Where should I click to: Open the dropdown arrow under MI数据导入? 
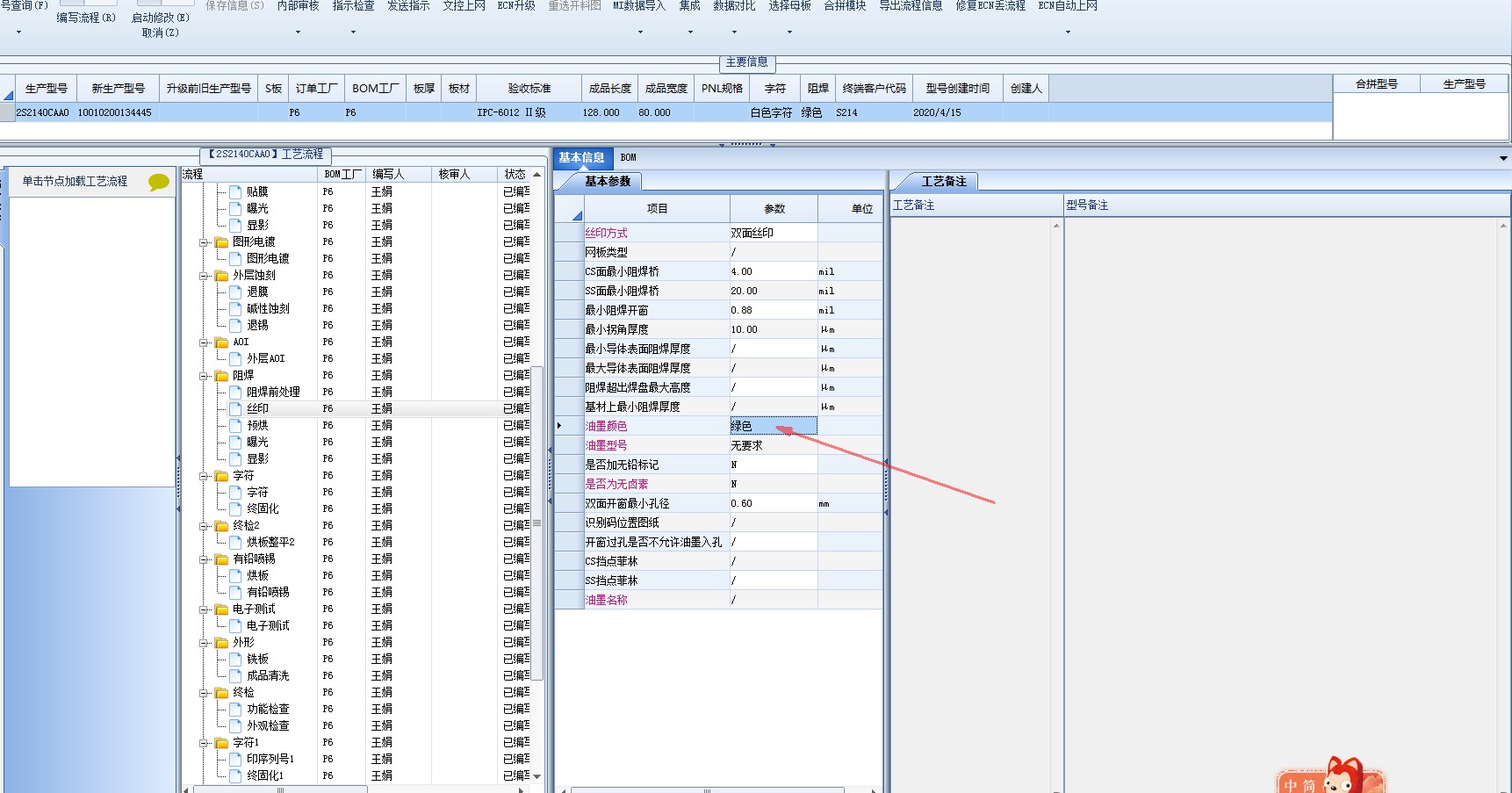640,32
